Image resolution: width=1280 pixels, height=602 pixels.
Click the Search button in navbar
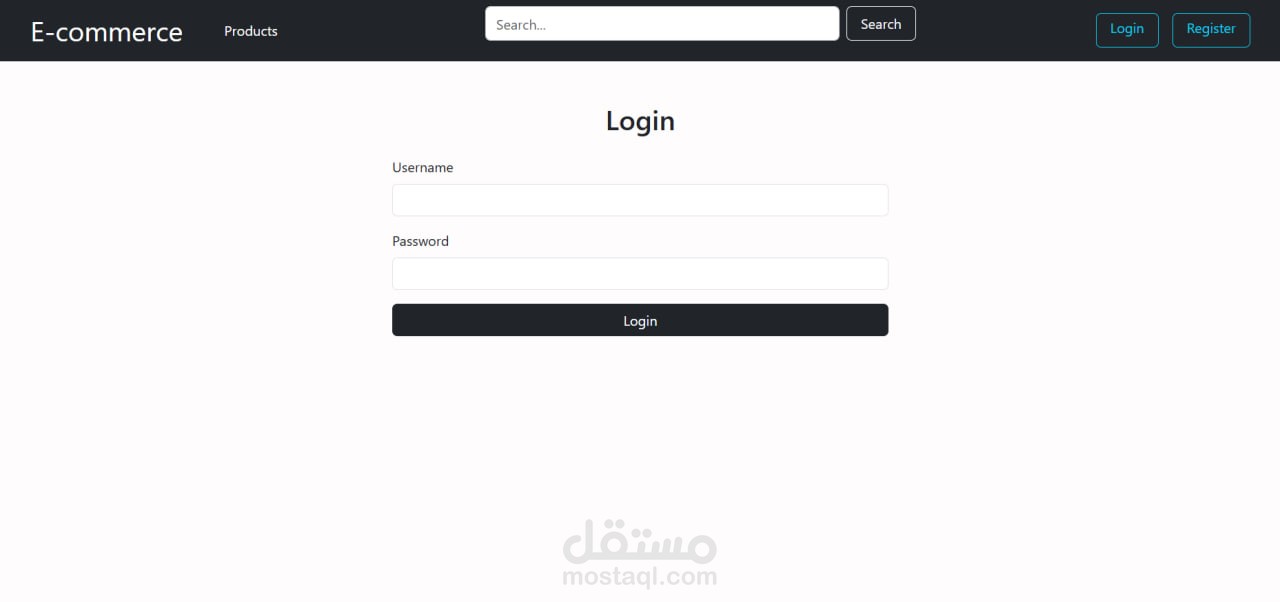click(x=881, y=24)
